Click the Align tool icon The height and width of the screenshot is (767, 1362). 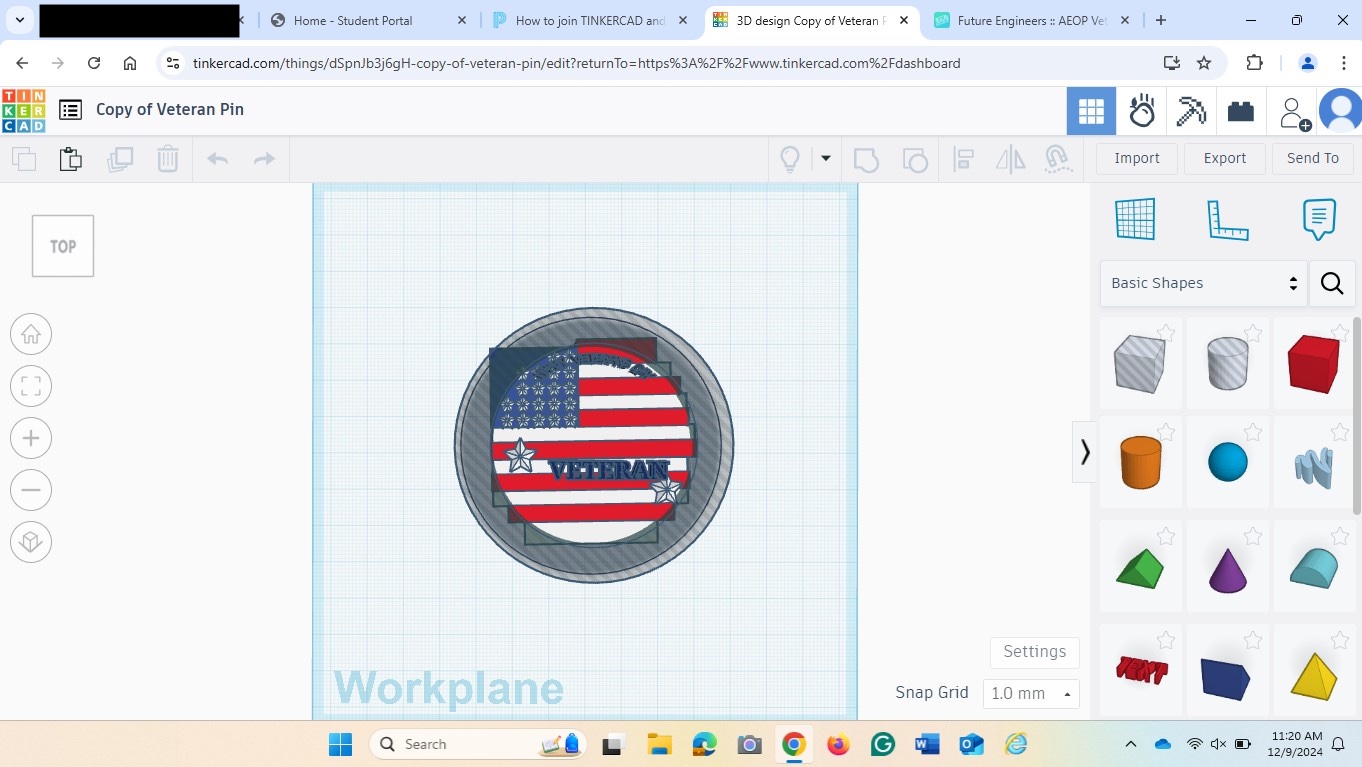(964, 159)
